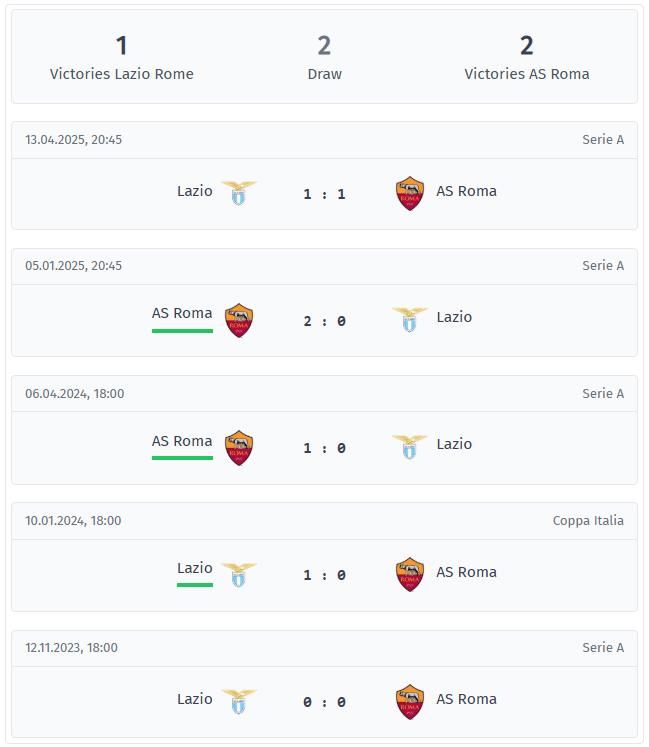Click the Lazio eagle logo in the 05.01.2025 match
Screen dimensions: 649x747
(410, 320)
